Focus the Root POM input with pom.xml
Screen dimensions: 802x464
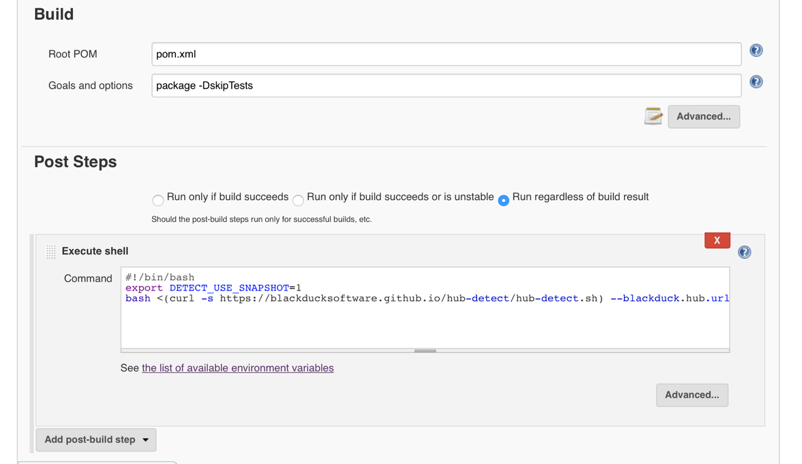446,54
